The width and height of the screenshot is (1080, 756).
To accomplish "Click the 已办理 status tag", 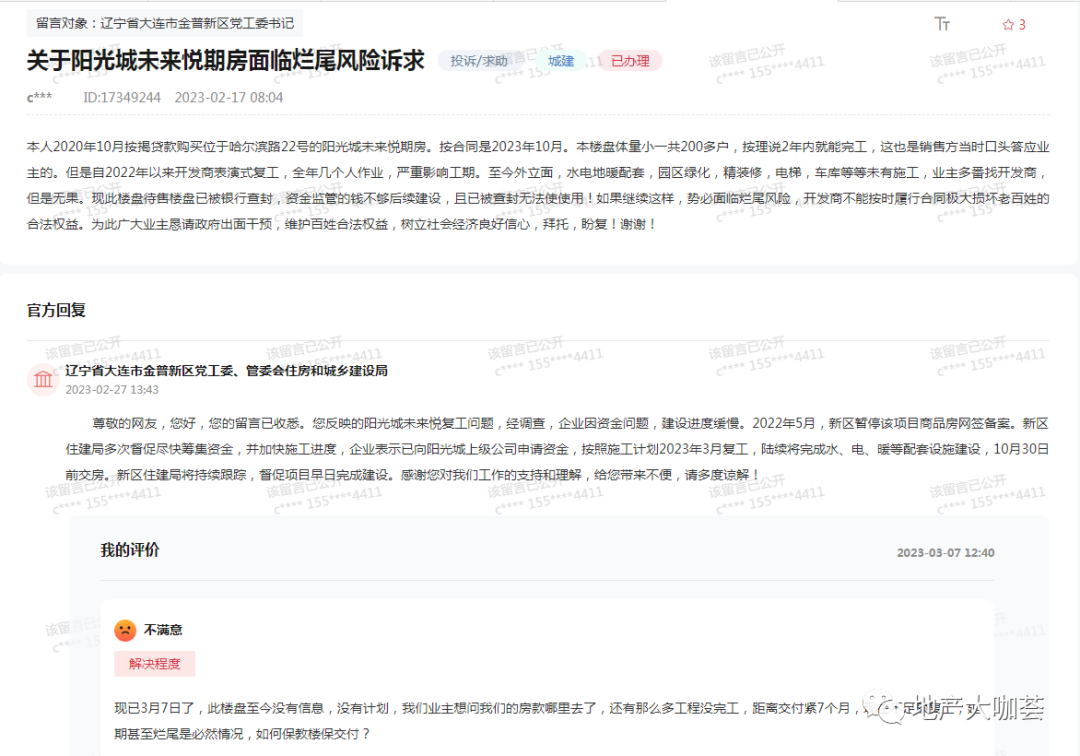I will tap(630, 61).
